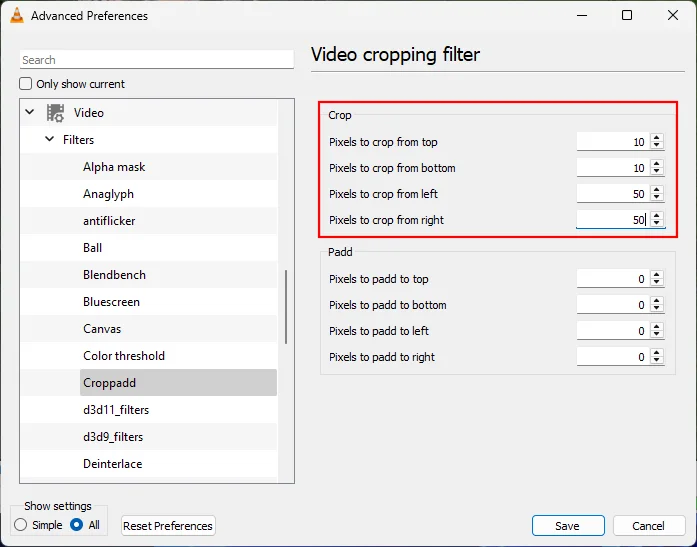This screenshot has width=697, height=547.
Task: Decrease Pixels to crop from top
Action: click(657, 146)
